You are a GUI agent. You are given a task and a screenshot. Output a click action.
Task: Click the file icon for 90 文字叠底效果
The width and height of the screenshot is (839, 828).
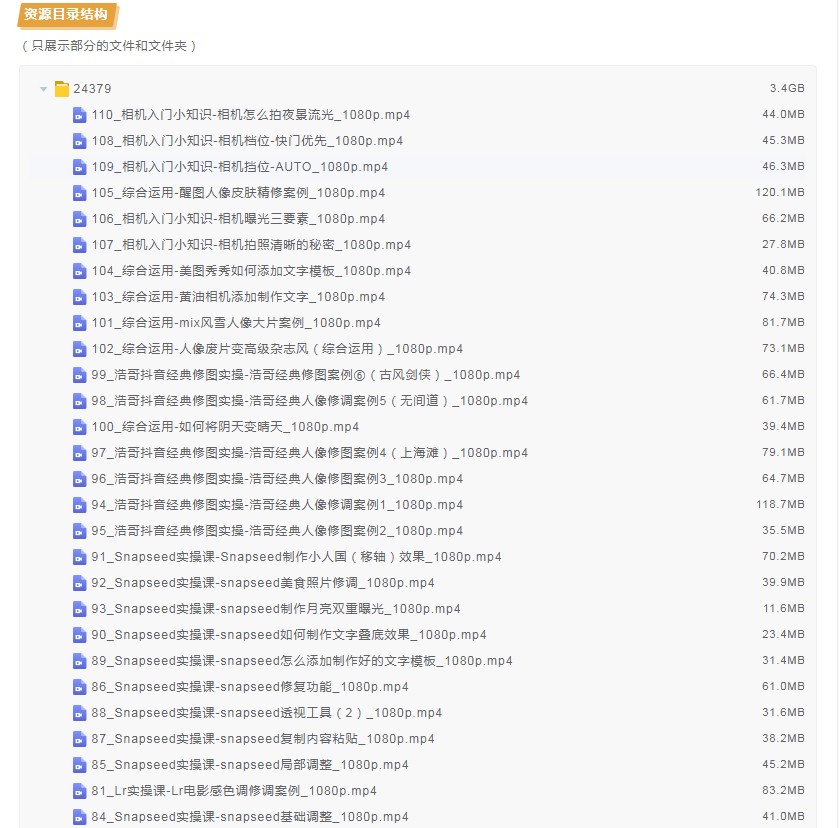pyautogui.click(x=79, y=635)
